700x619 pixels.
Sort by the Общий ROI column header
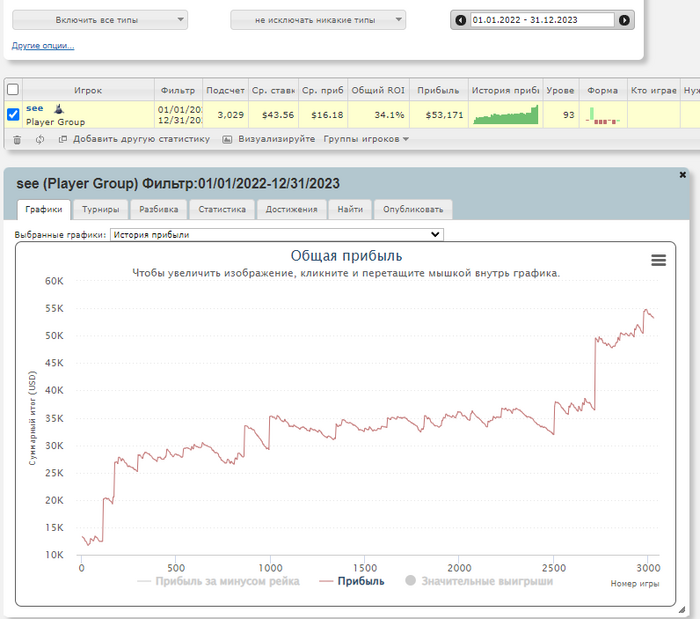378,90
